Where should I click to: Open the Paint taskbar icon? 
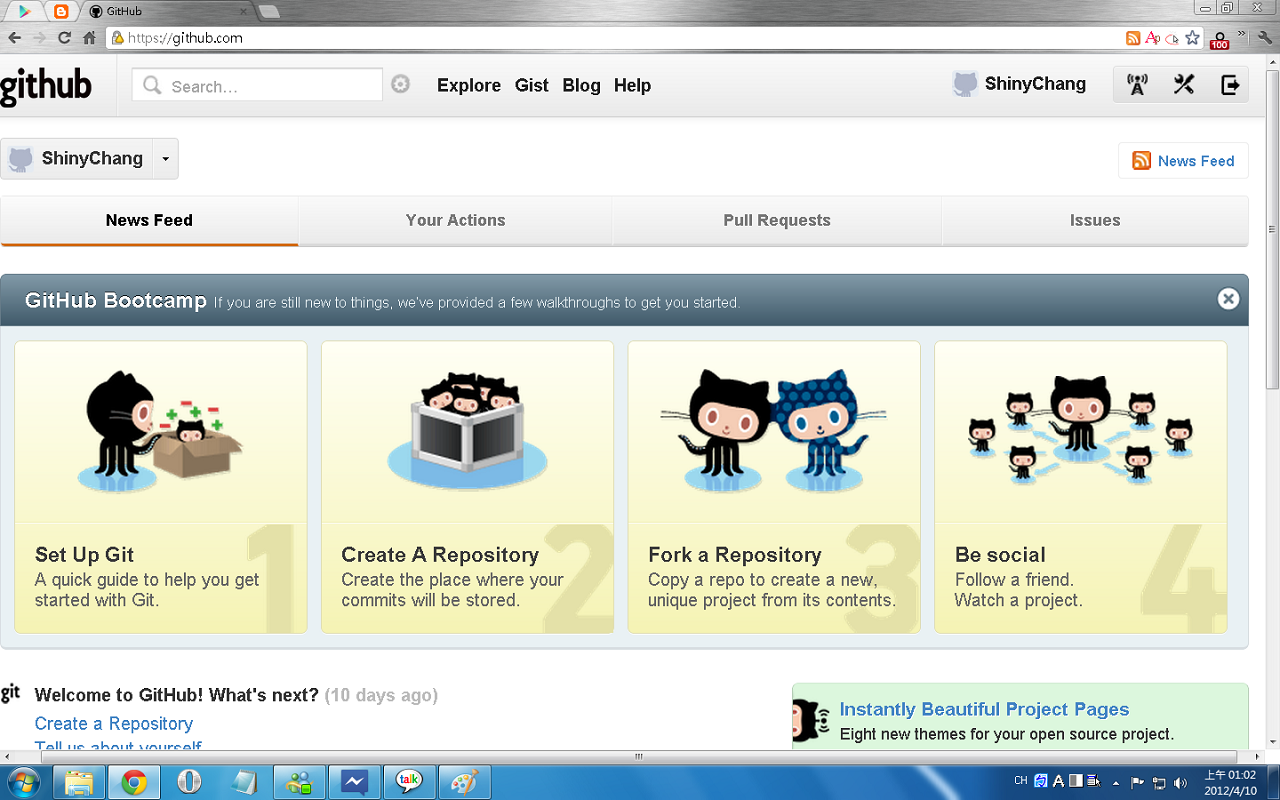tap(464, 782)
